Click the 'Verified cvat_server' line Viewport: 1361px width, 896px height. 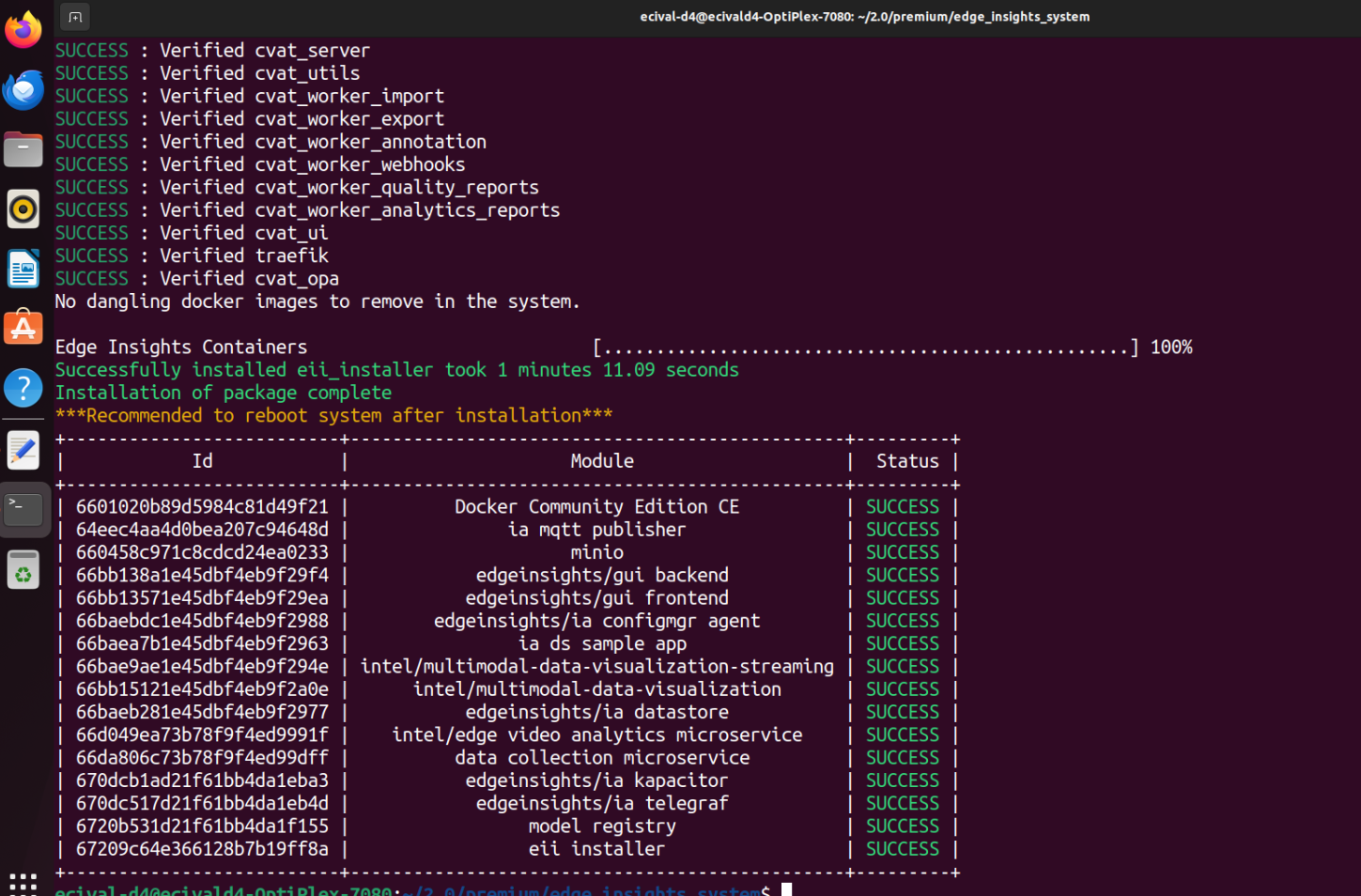click(x=212, y=51)
